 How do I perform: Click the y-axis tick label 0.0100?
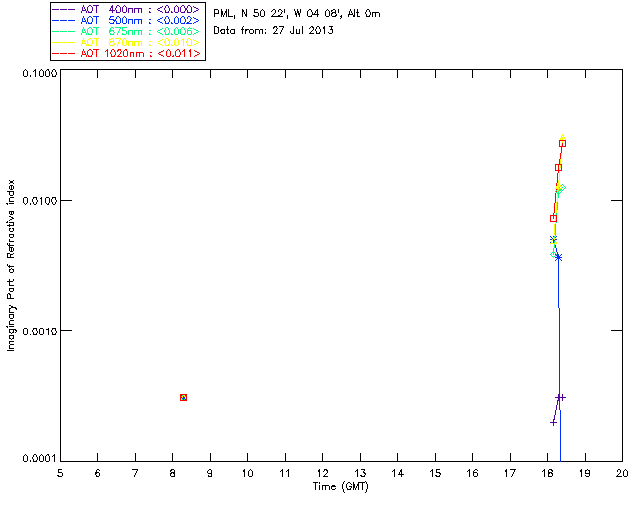coord(39,201)
